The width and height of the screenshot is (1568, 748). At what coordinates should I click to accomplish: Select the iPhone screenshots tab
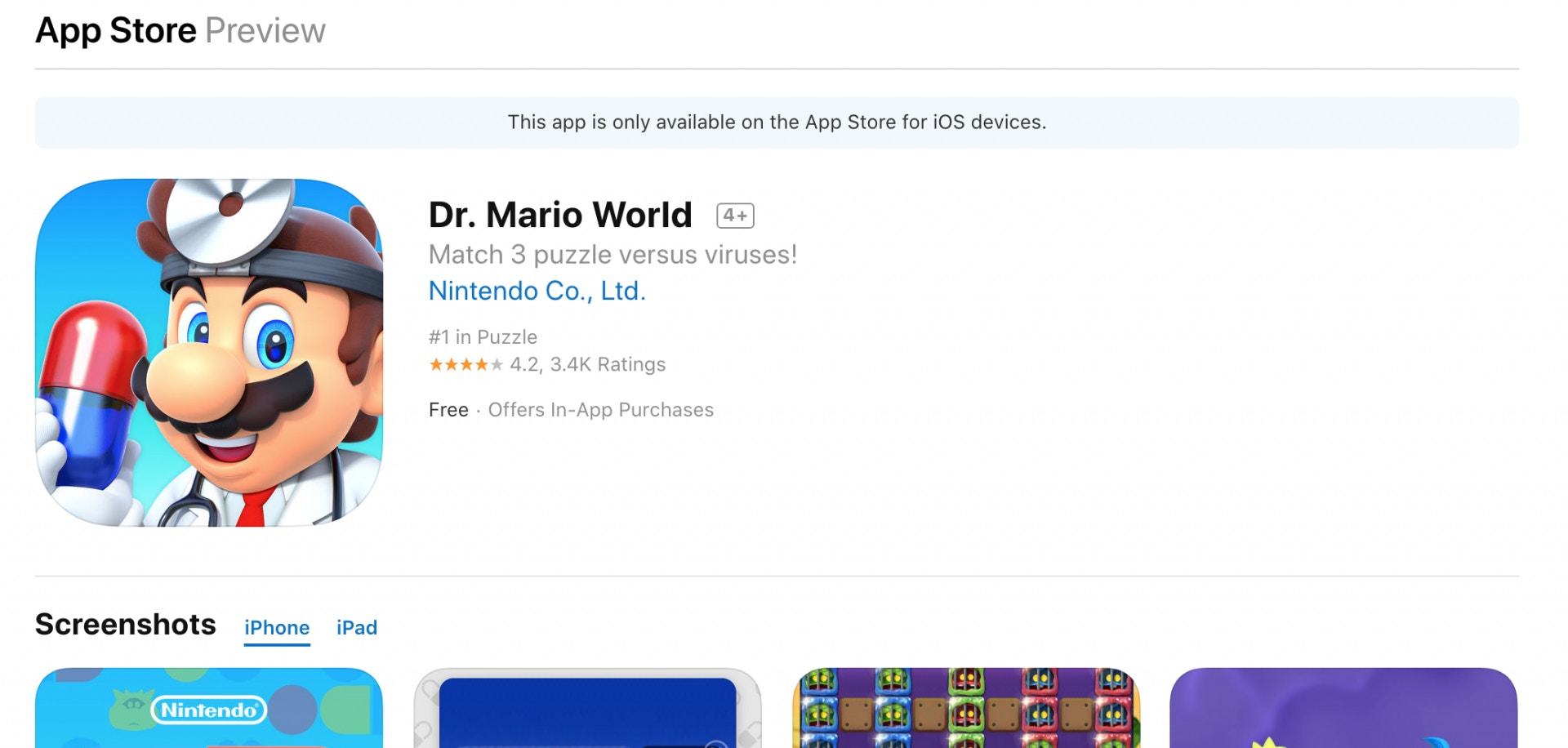click(x=277, y=628)
